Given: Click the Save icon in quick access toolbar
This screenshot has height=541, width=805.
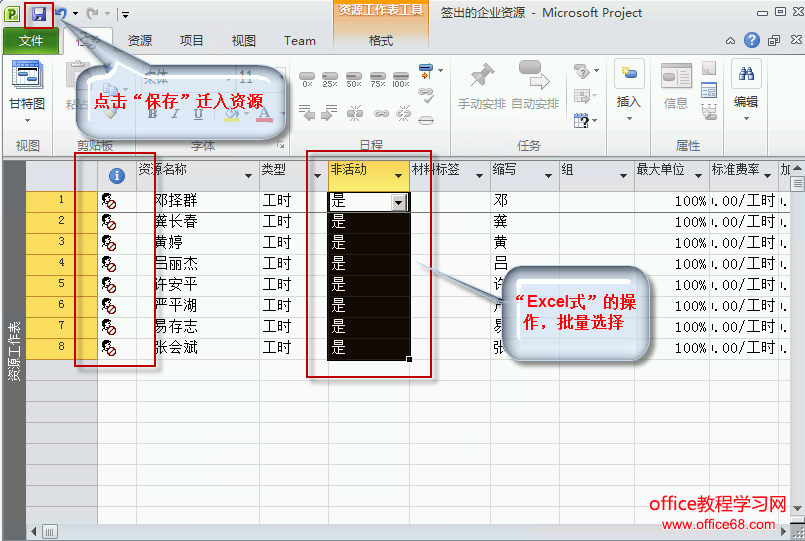Looking at the screenshot, I should pyautogui.click(x=38, y=14).
